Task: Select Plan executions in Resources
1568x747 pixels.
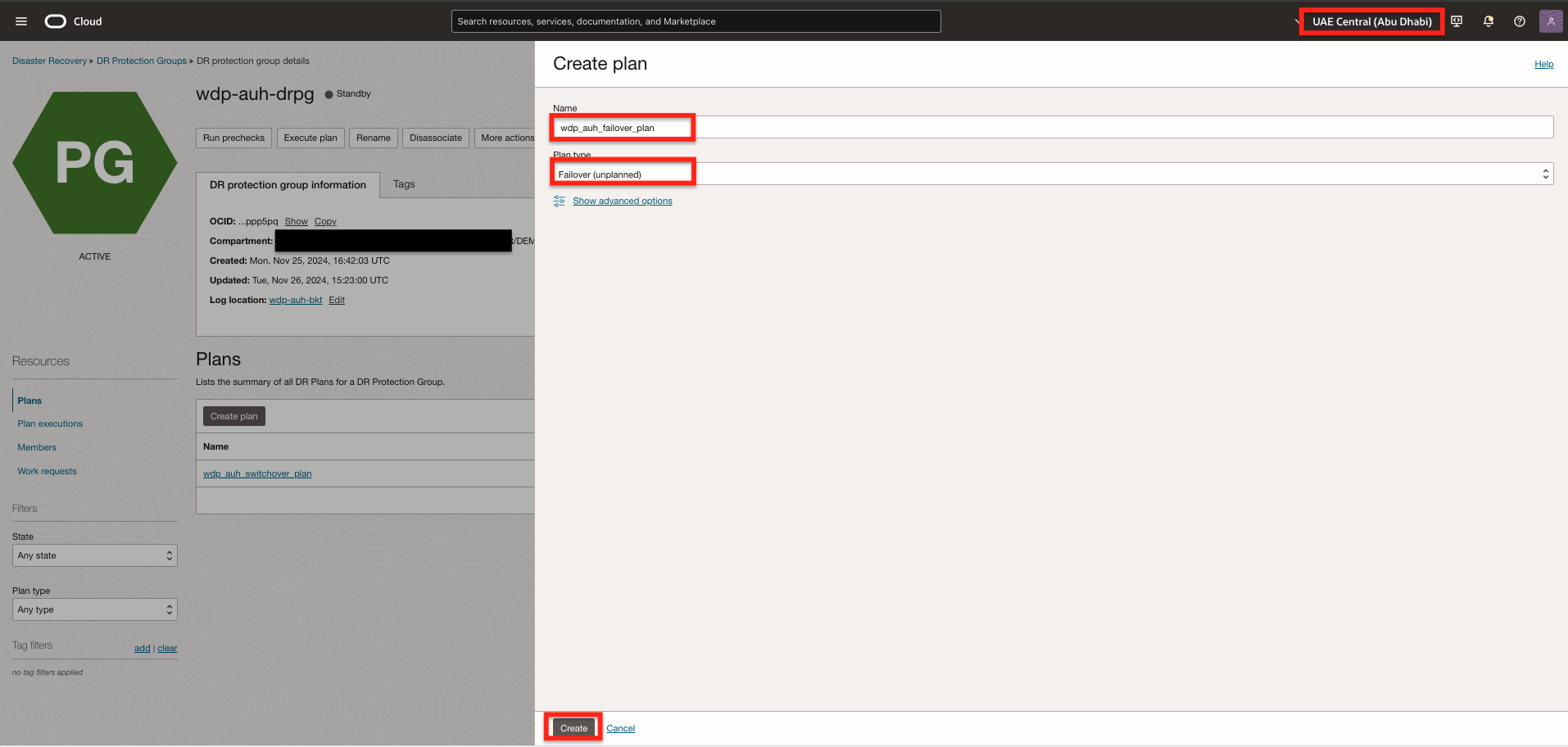Action: 50,423
